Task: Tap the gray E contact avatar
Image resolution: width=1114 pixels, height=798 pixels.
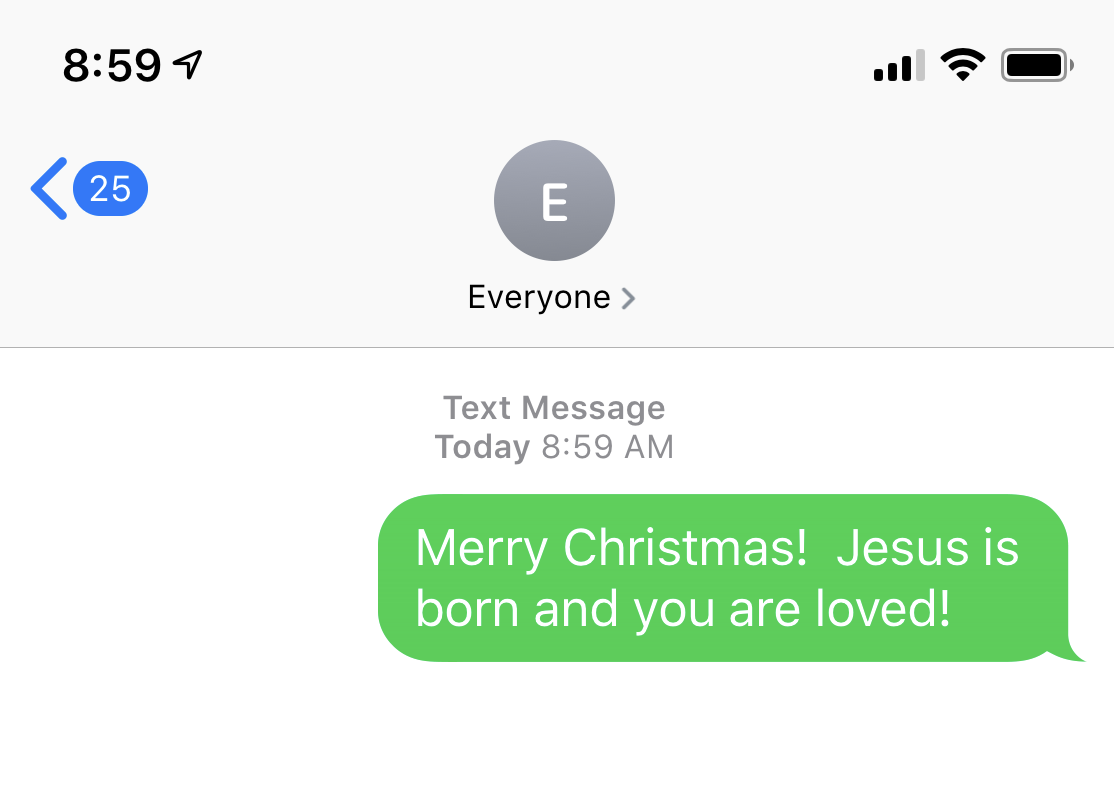Action: (554, 200)
